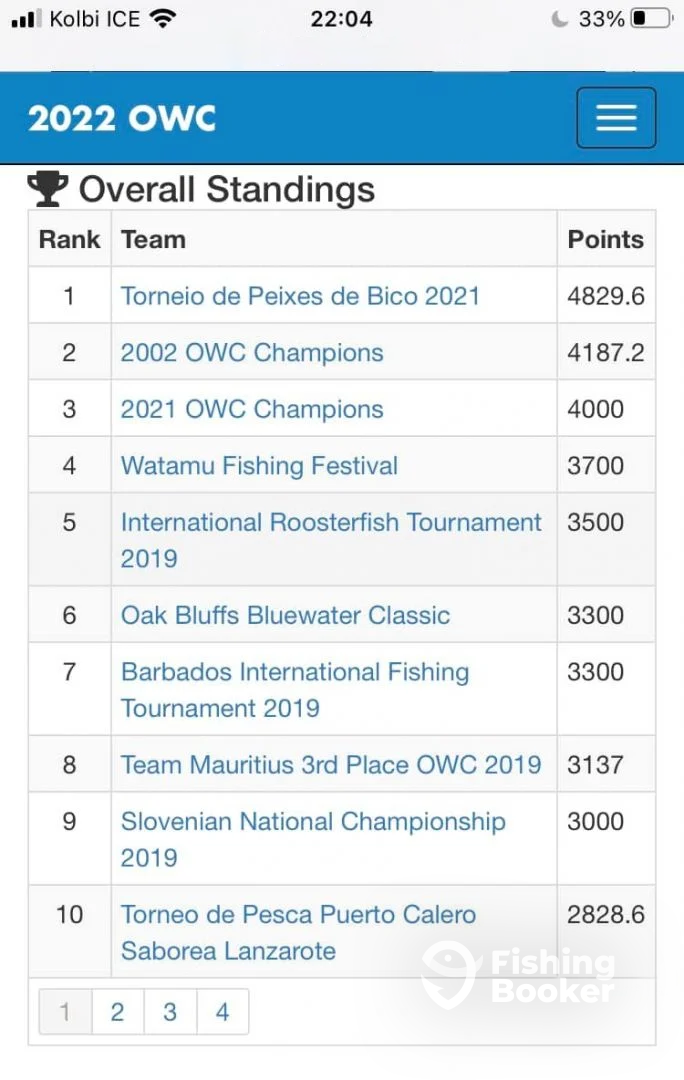
Task: Jump to standings page 4
Action: pos(222,1012)
